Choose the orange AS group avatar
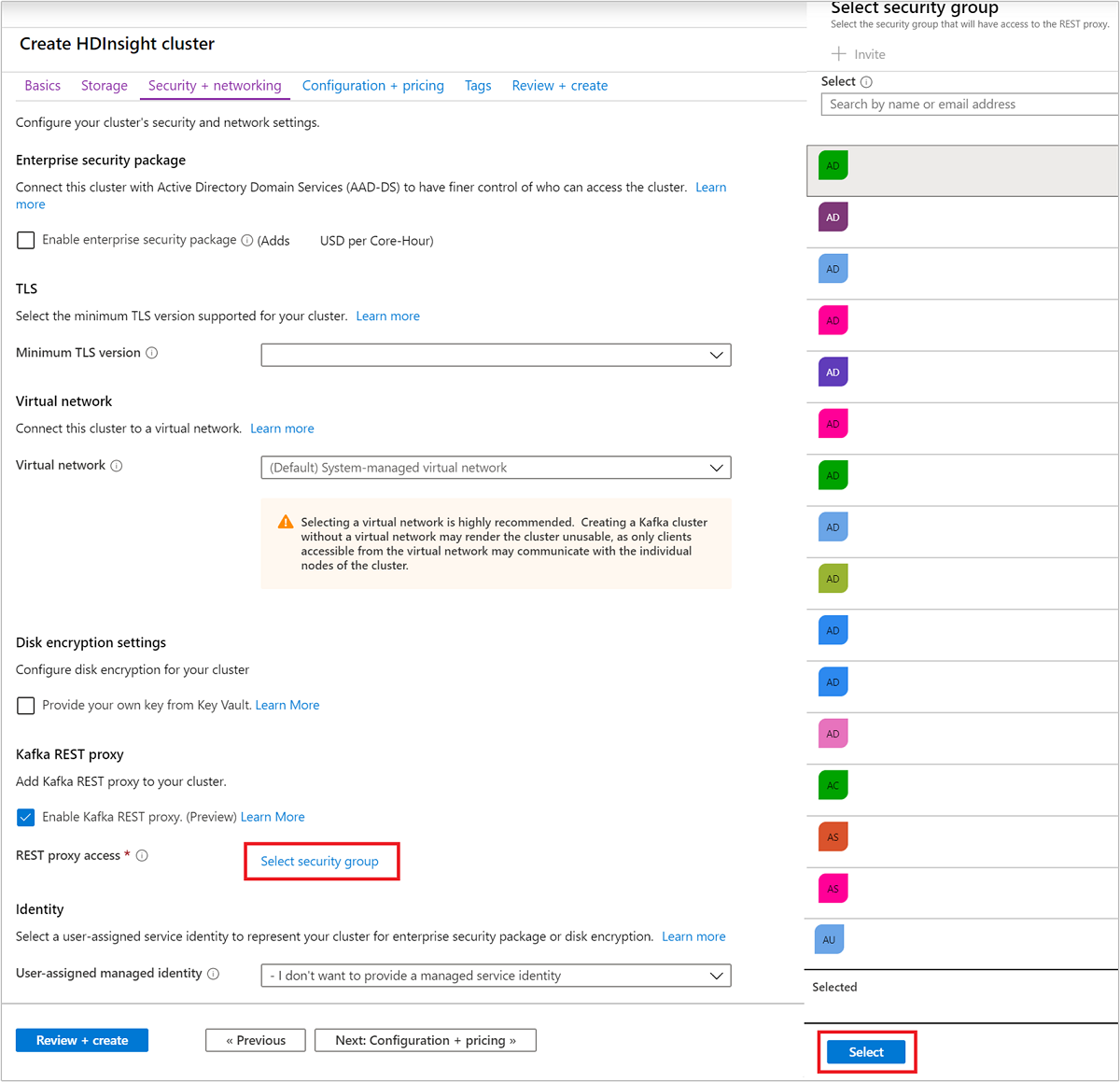The height and width of the screenshot is (1082, 1120). click(833, 836)
